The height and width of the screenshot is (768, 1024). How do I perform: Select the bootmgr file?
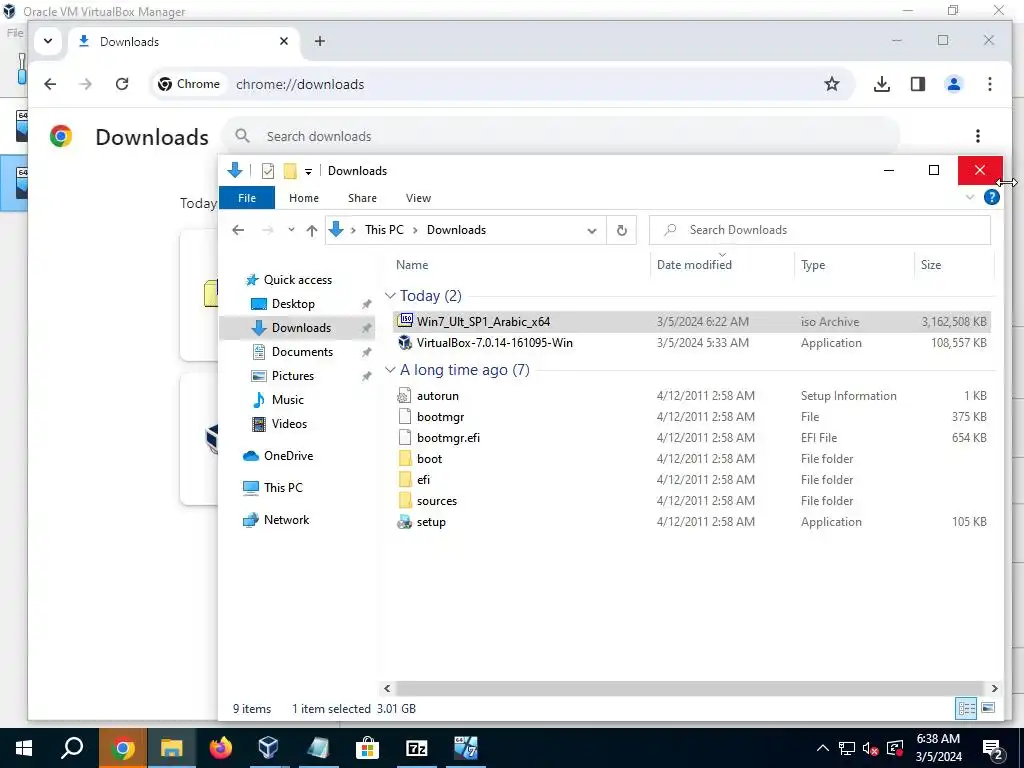point(692,417)
